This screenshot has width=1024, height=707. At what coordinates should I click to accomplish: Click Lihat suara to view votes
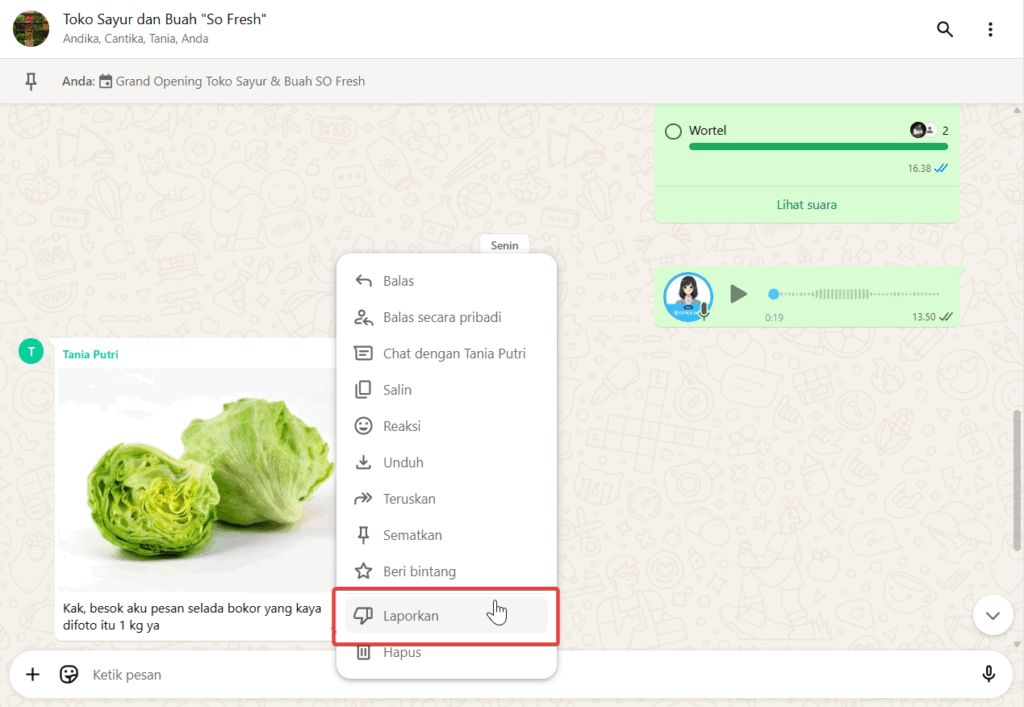(x=806, y=205)
